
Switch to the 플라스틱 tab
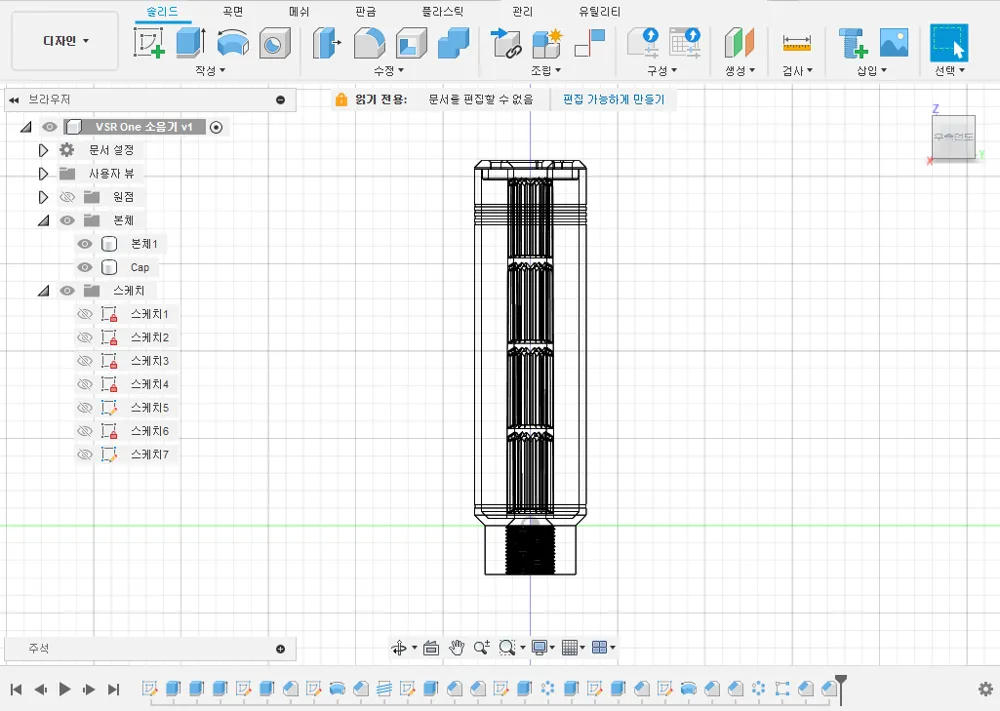(443, 11)
